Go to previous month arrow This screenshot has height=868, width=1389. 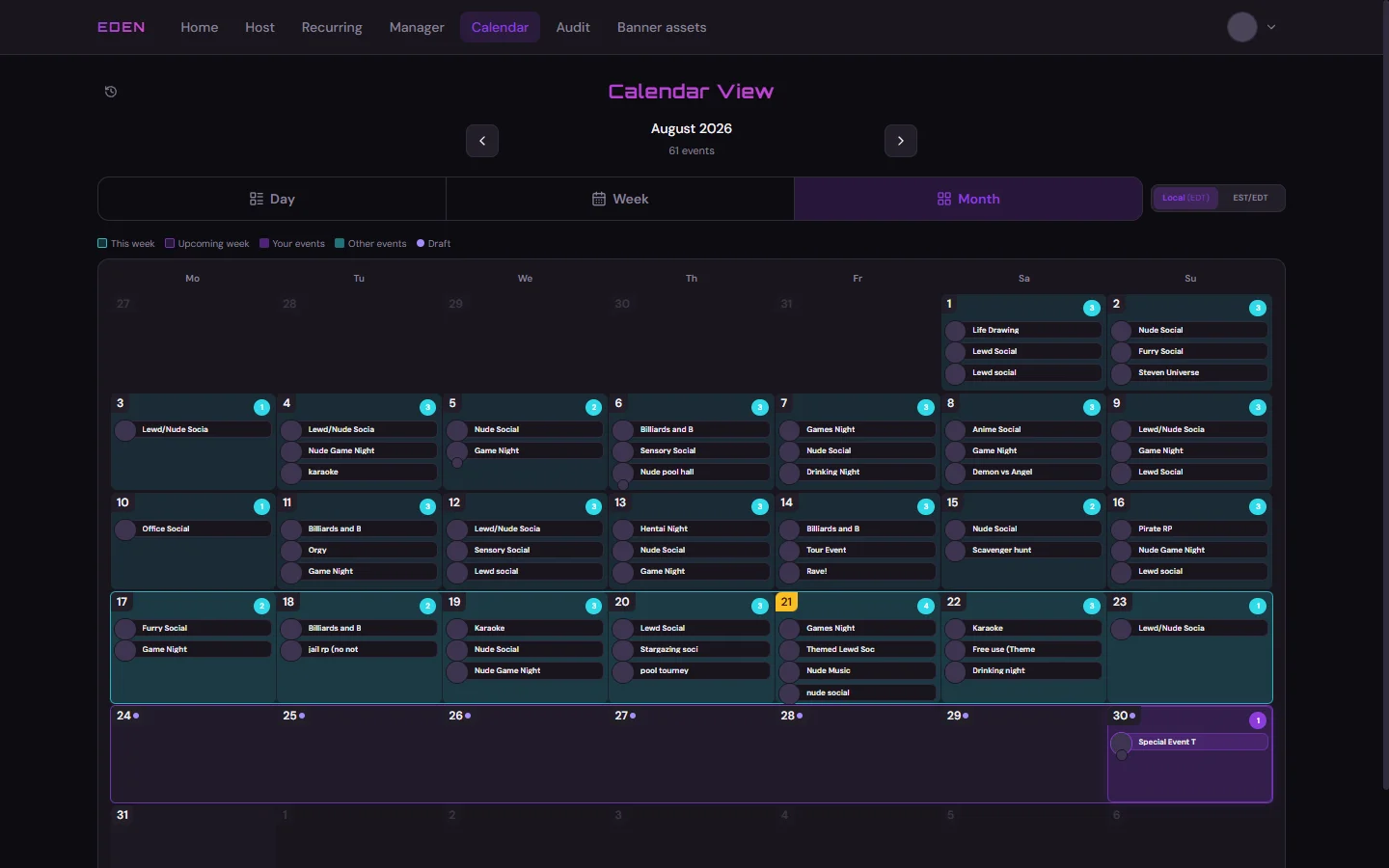coord(482,141)
